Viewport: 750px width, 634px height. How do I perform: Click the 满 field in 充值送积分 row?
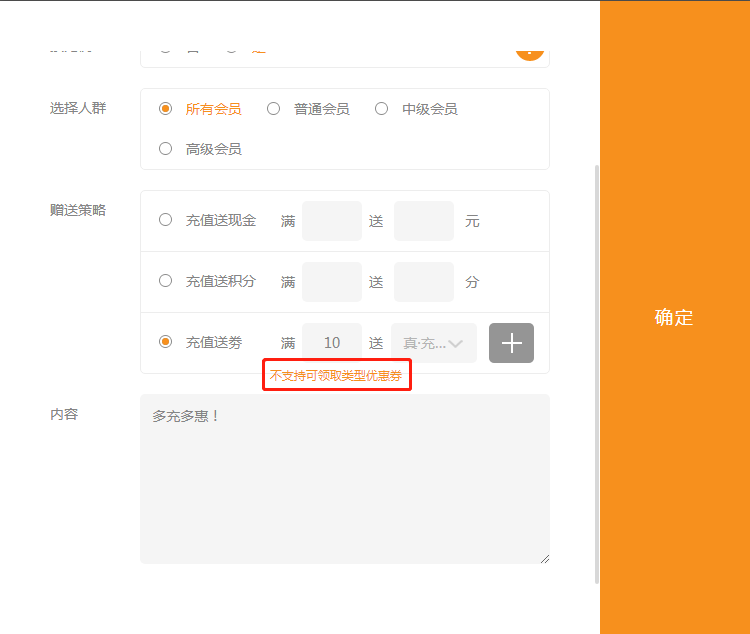(331, 282)
